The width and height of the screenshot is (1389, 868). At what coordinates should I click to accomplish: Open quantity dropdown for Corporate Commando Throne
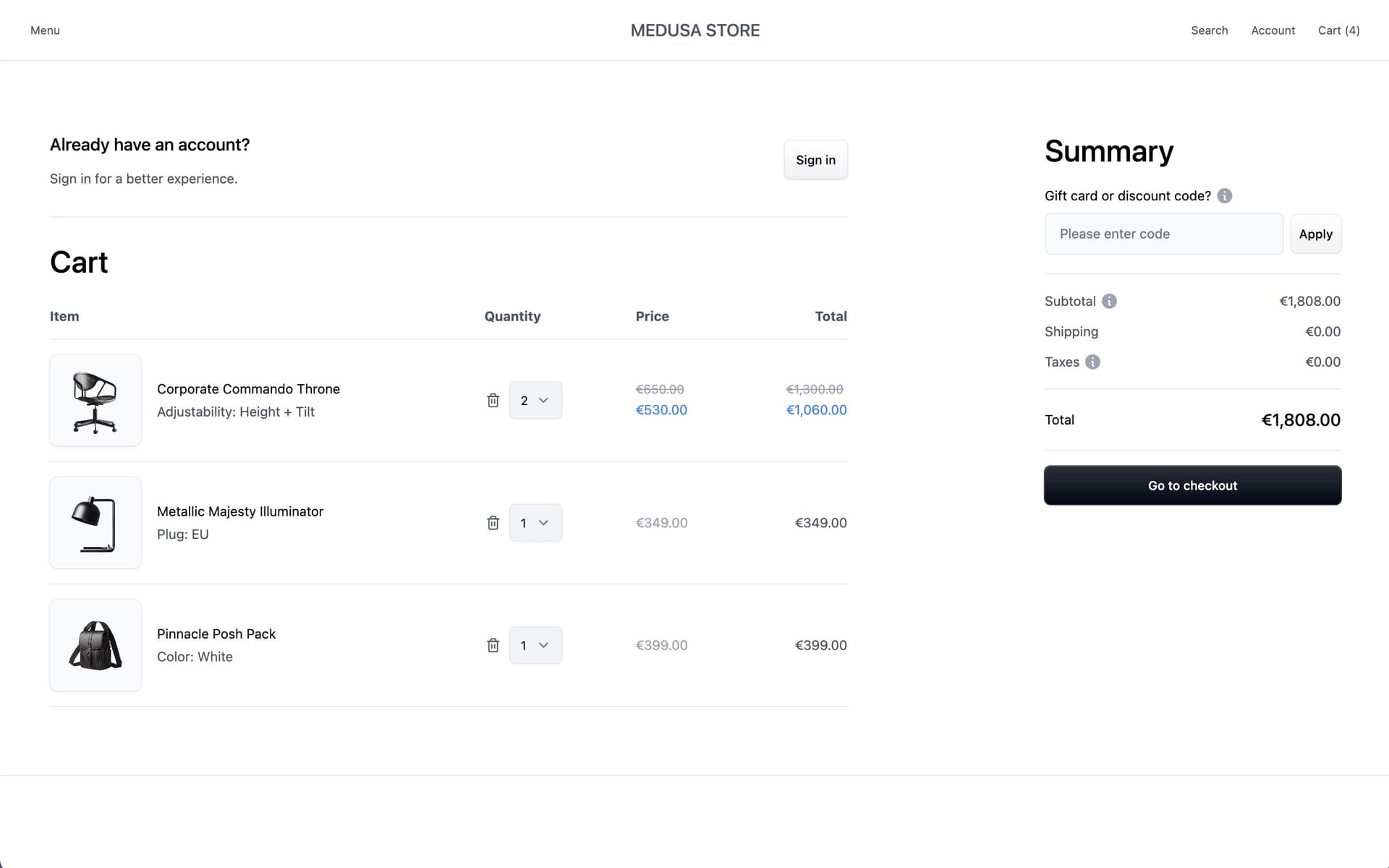(535, 400)
